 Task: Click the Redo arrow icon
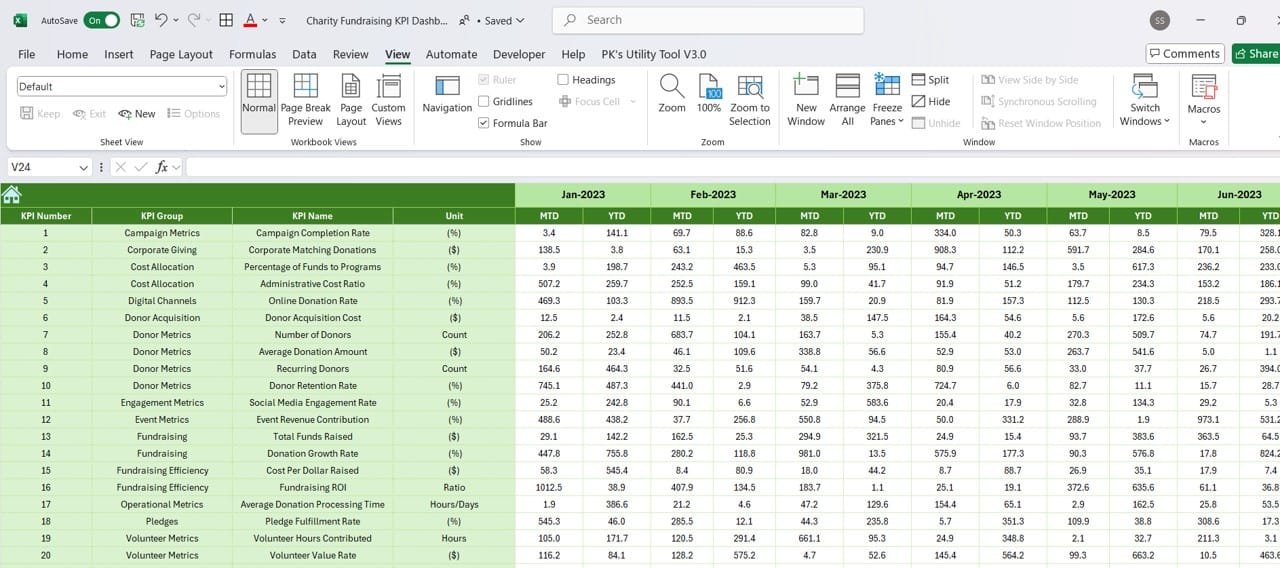(193, 20)
